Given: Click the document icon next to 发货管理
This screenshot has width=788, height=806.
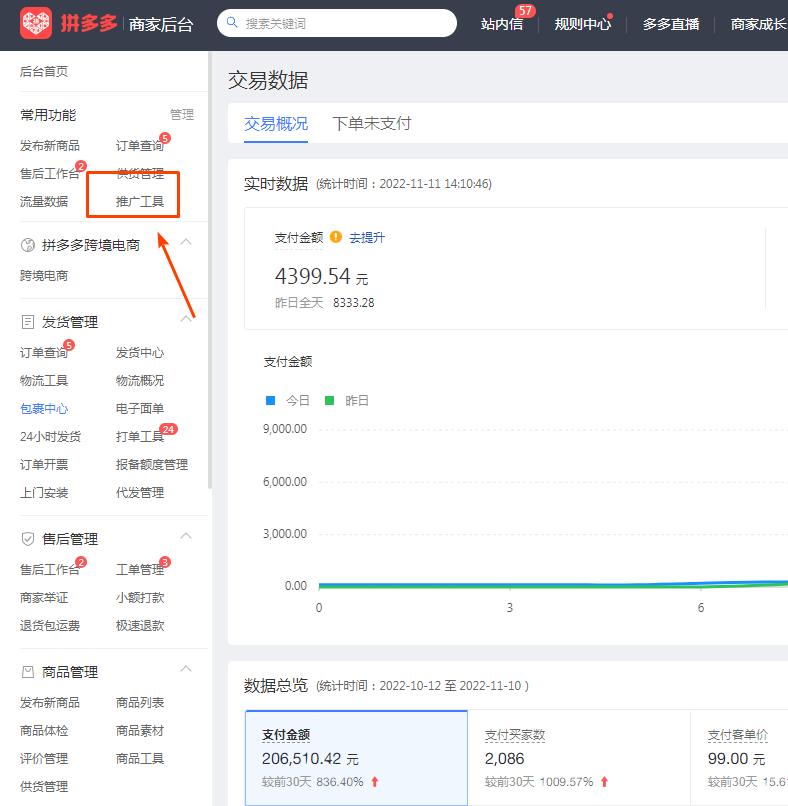Looking at the screenshot, I should tap(28, 322).
